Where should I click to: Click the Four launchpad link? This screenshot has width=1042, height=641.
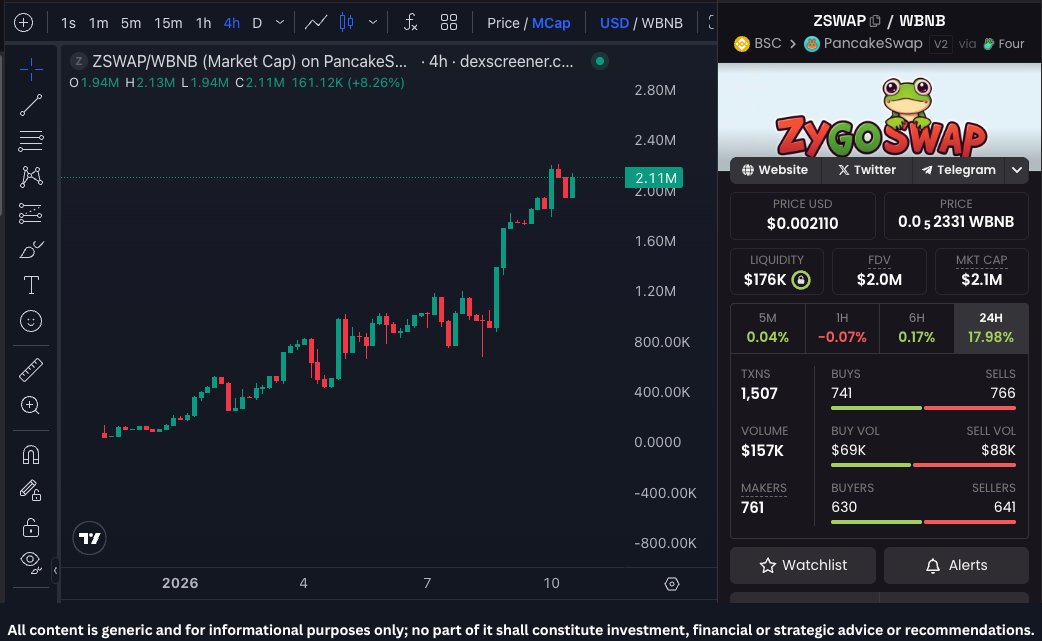click(x=1003, y=44)
